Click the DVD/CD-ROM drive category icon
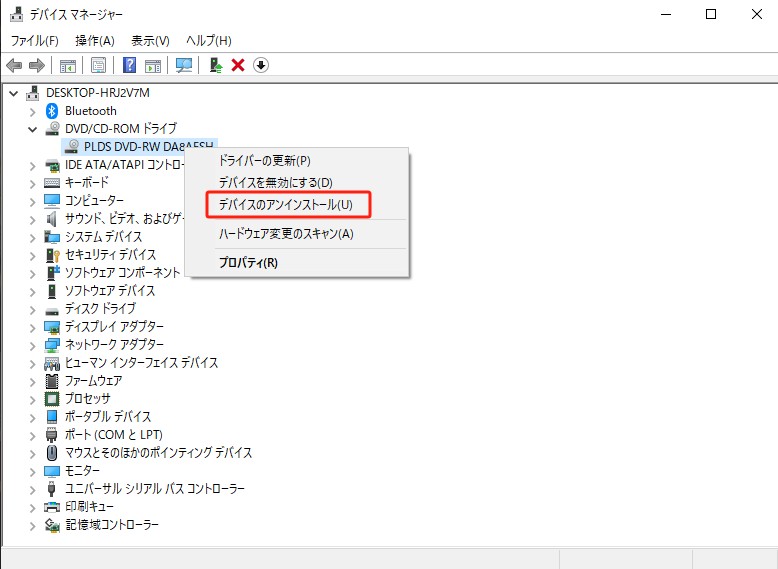778x569 pixels. pyautogui.click(x=52, y=128)
